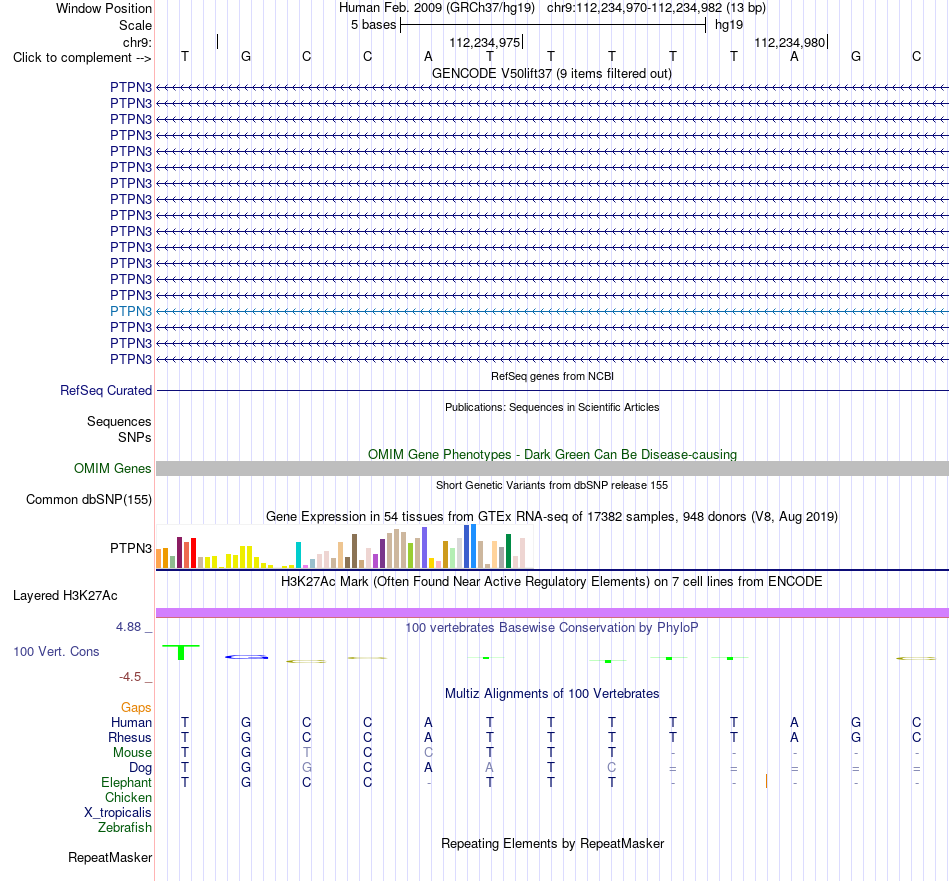This screenshot has height=881, width=950.
Task: Click 'Human Feb. 2009 (GRCh37/hg19)' assembly text
Action: [x=437, y=8]
